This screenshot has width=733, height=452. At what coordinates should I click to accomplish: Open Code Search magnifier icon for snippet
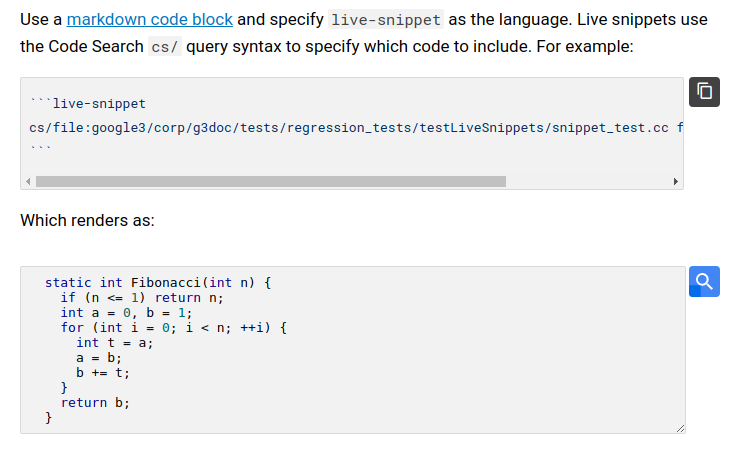[704, 281]
